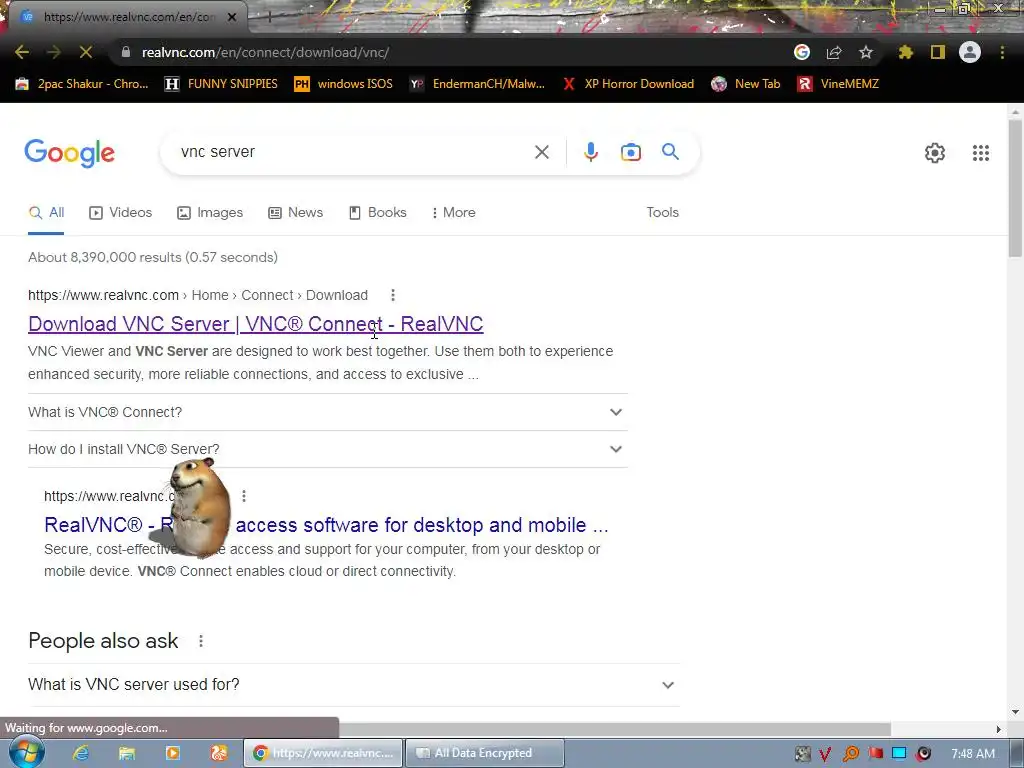The width and height of the screenshot is (1024, 768).
Task: Open Windows Explorer from the taskbar
Action: click(127, 753)
